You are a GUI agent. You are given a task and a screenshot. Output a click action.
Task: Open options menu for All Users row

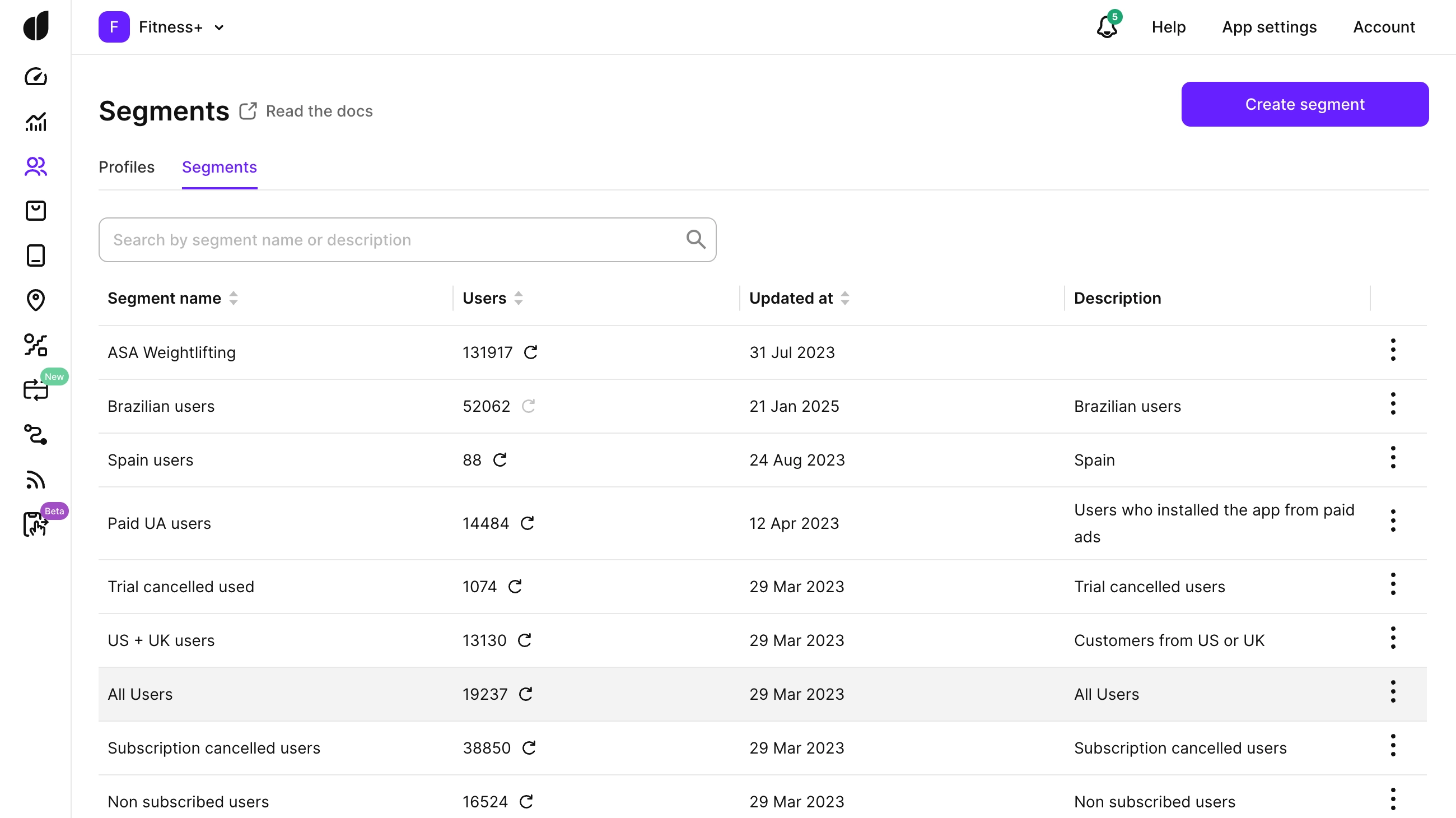[x=1393, y=691]
